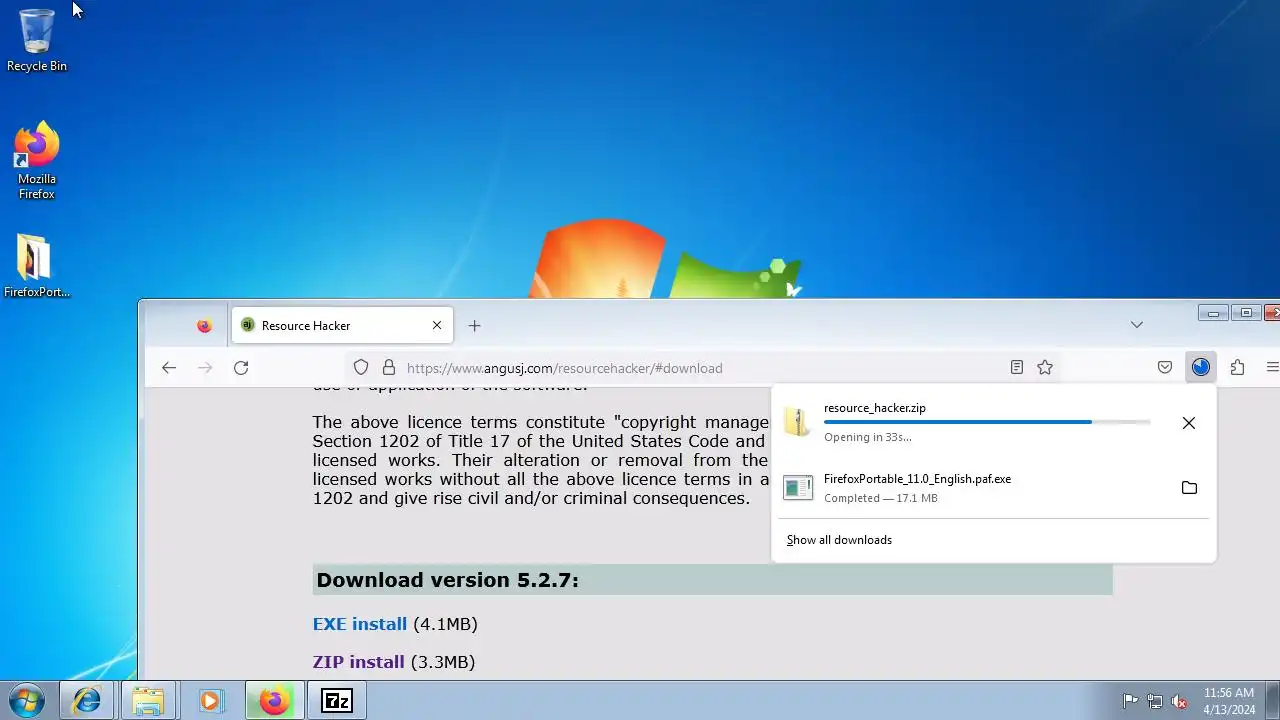
Task: Open a new tab with the plus button
Action: [475, 326]
